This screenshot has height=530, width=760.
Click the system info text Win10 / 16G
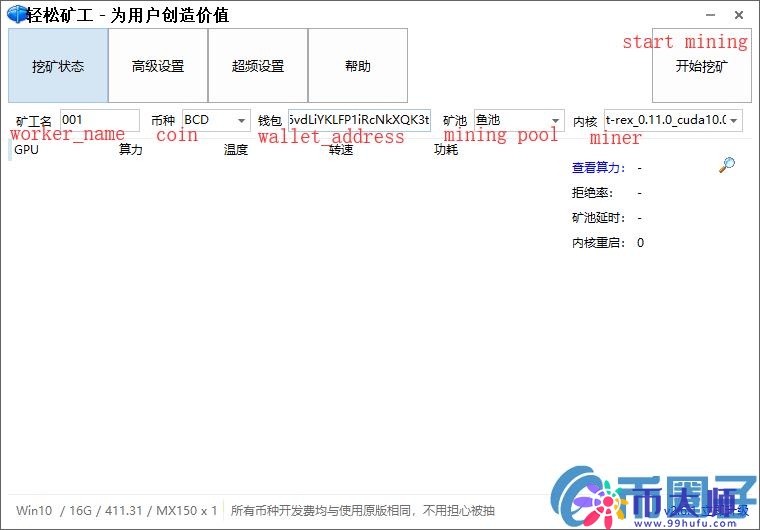tap(116, 510)
